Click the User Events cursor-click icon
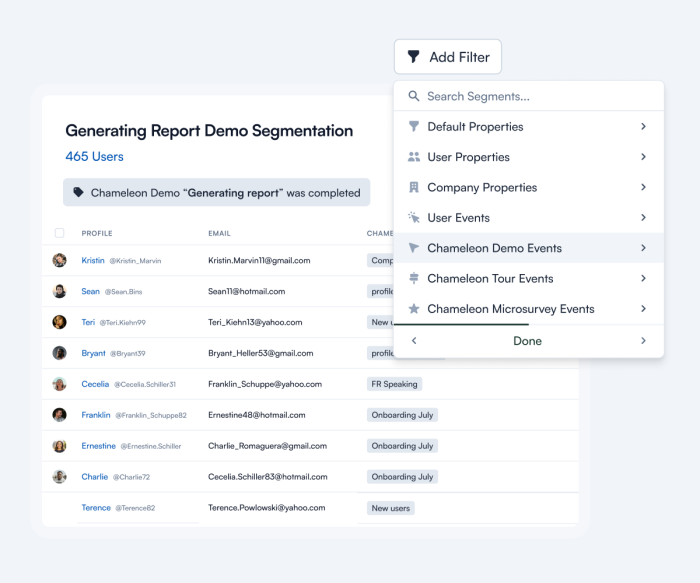The width and height of the screenshot is (700, 583). [x=414, y=217]
